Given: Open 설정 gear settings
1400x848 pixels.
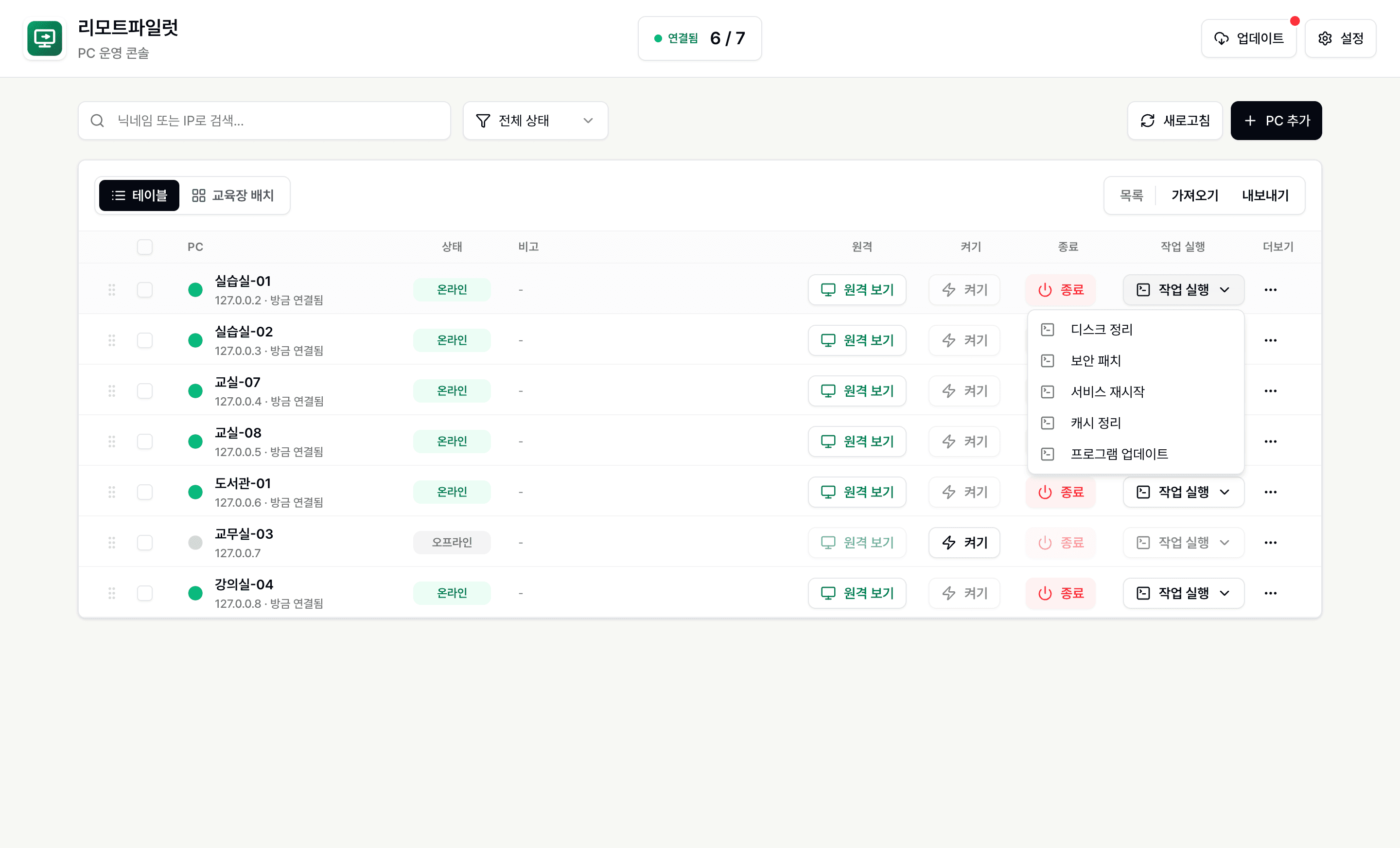Looking at the screenshot, I should [1340, 38].
